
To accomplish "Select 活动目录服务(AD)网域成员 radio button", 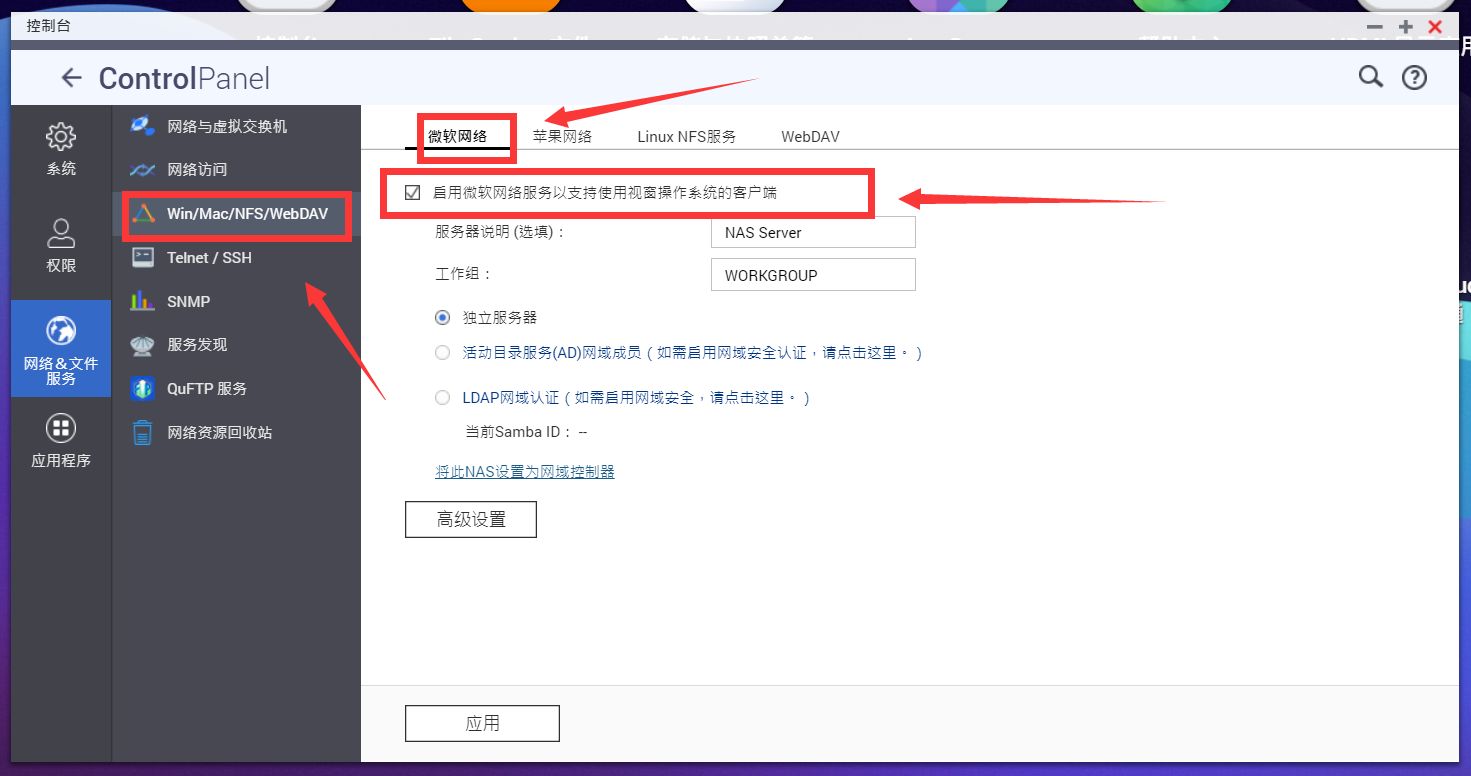I will pos(443,353).
